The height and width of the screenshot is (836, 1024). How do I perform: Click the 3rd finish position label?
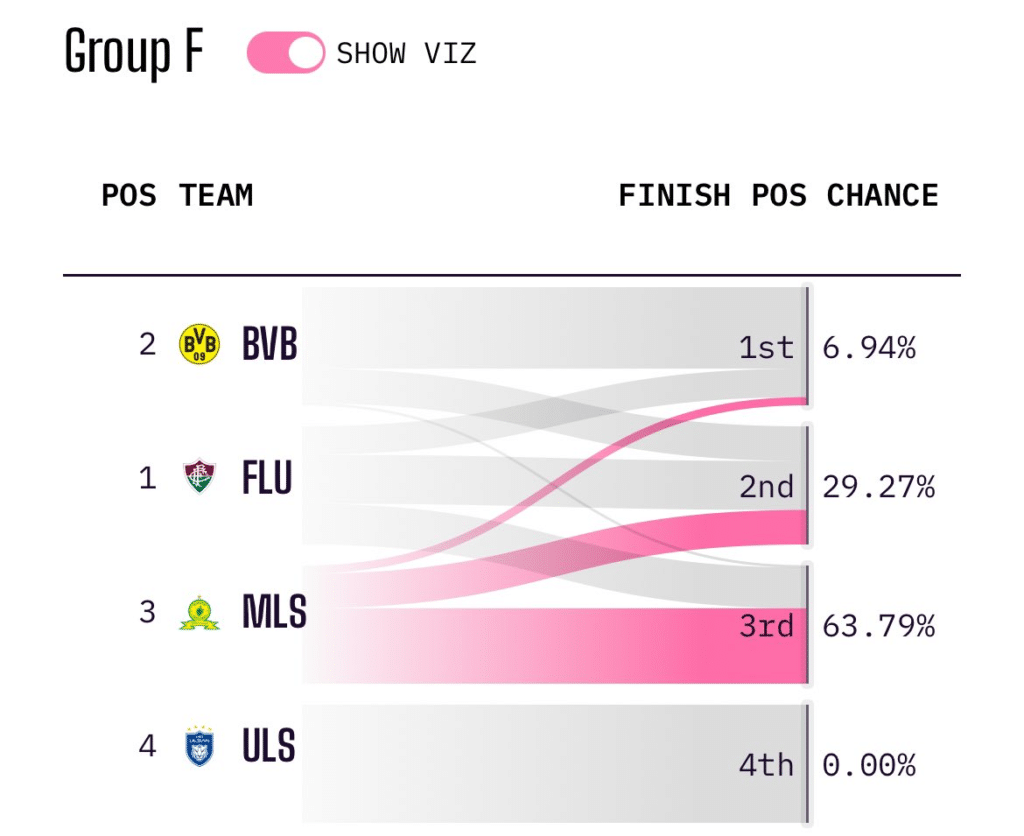[x=766, y=626]
